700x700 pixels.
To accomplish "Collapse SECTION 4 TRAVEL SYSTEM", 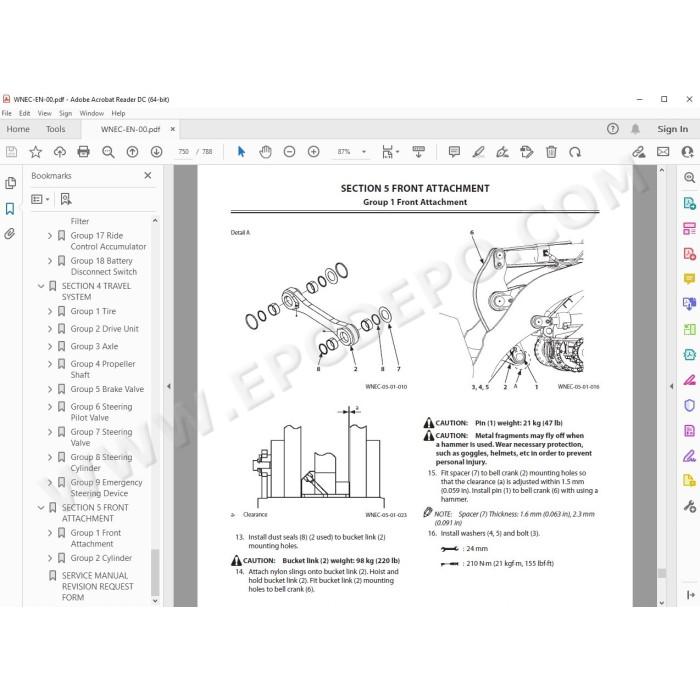I will click(x=41, y=286).
